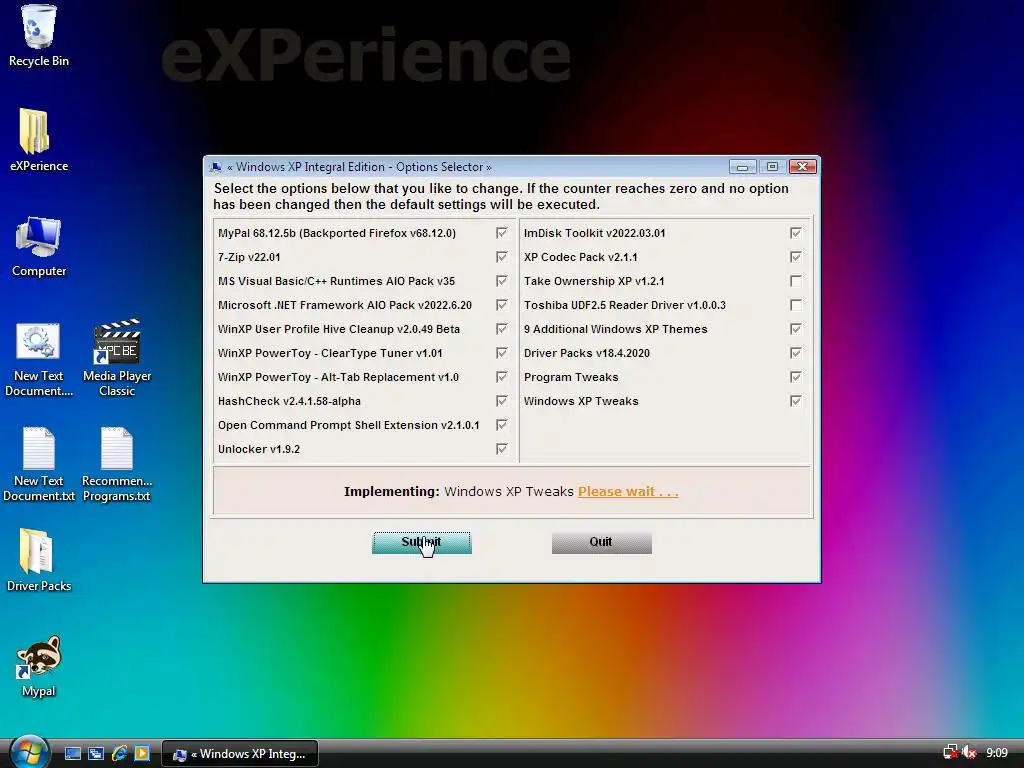Click the network status tray icon
The height and width of the screenshot is (768, 1024).
[x=951, y=753]
